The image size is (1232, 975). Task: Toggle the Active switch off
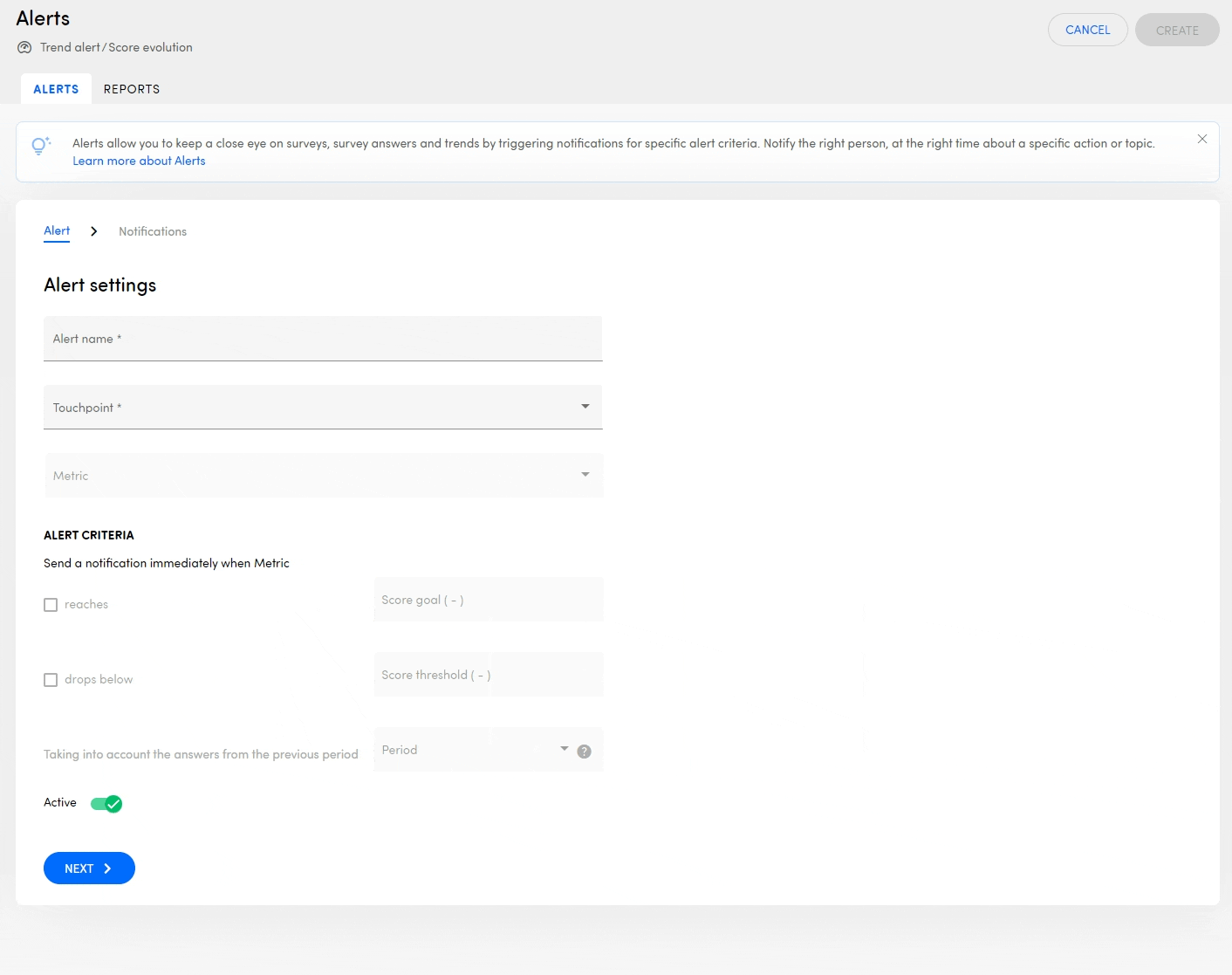[x=106, y=804]
